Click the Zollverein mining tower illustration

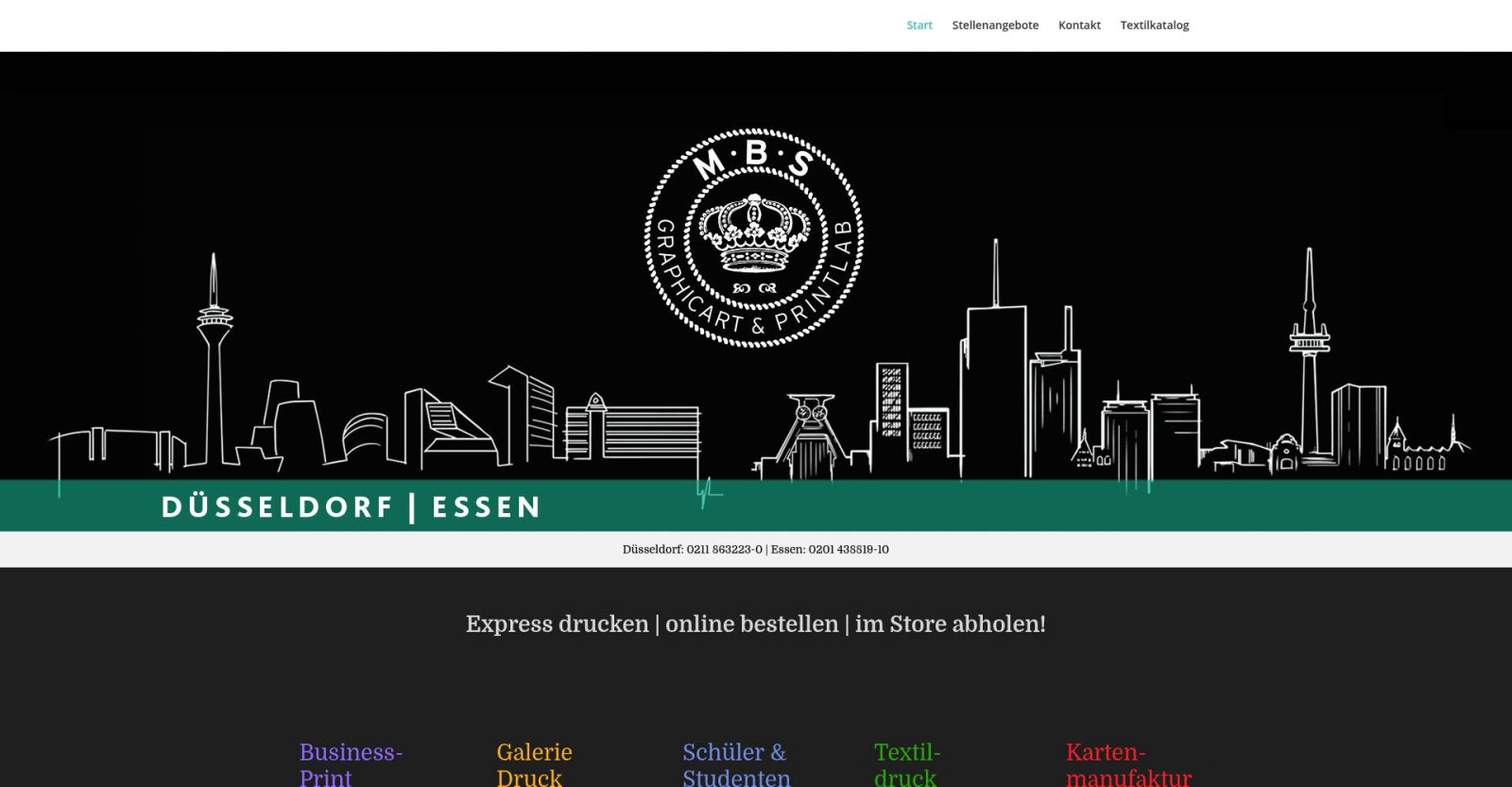(x=811, y=435)
